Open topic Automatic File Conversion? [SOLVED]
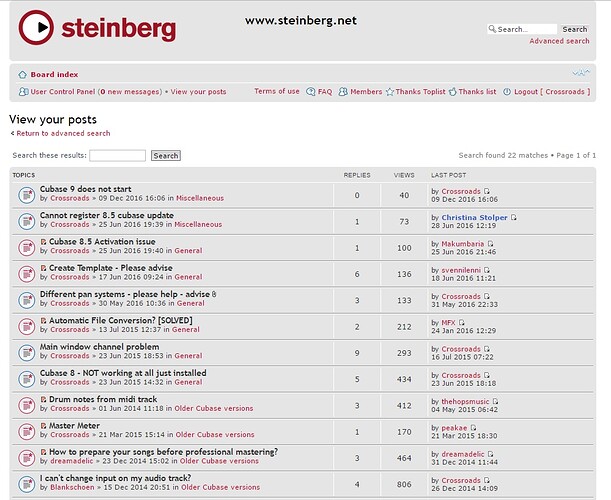 click(x=120, y=320)
